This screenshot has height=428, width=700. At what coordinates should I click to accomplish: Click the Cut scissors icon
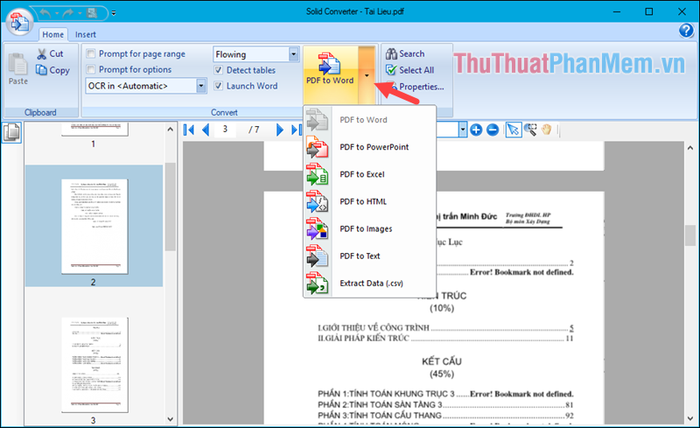click(42, 54)
